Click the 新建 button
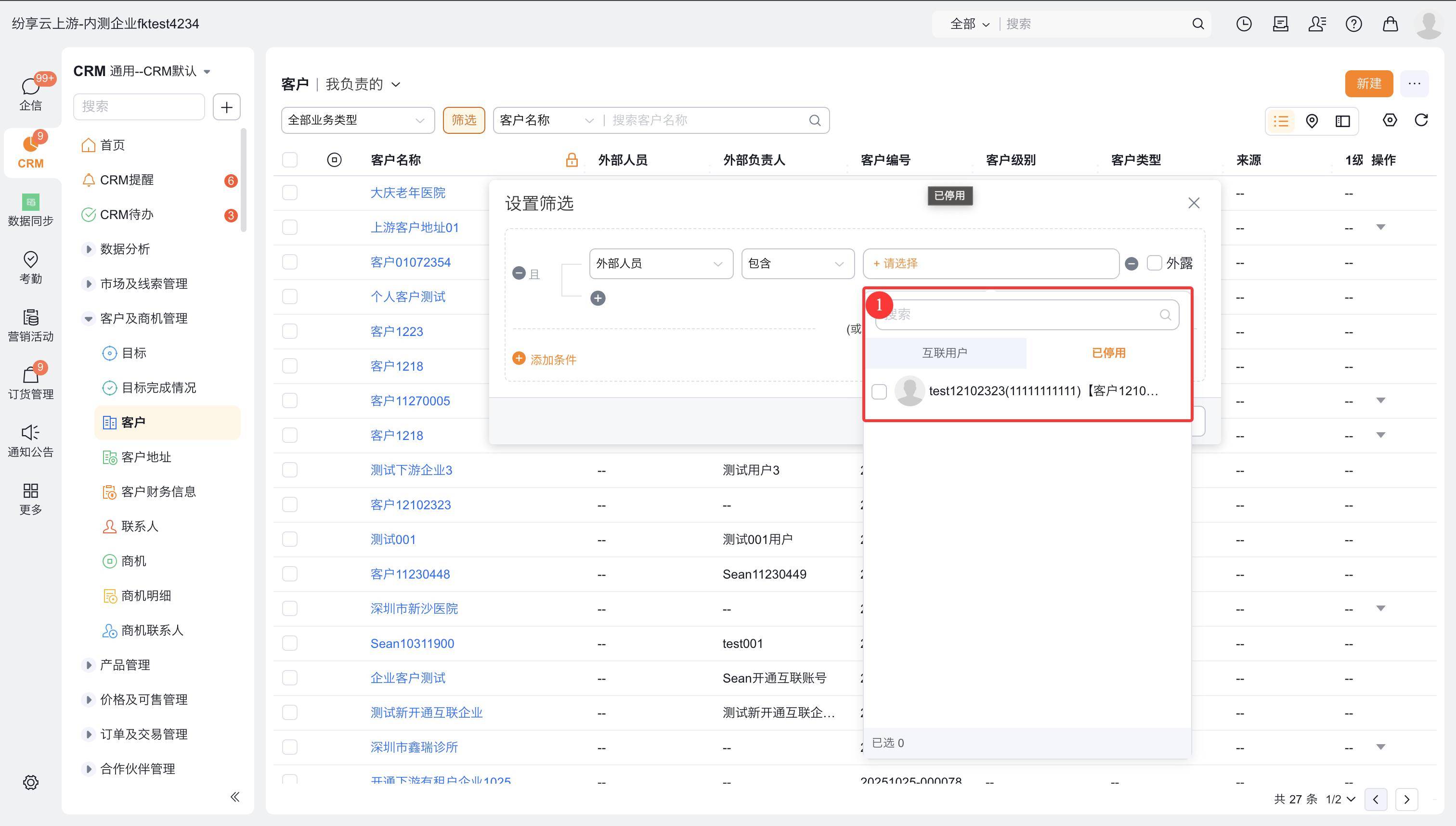 (x=1368, y=84)
